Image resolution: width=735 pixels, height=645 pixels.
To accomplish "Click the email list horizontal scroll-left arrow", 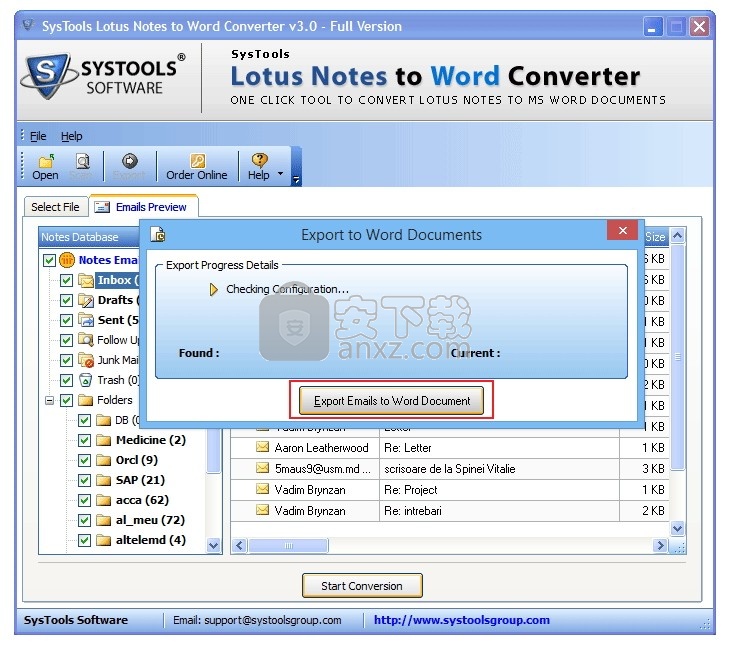I will pyautogui.click(x=240, y=546).
